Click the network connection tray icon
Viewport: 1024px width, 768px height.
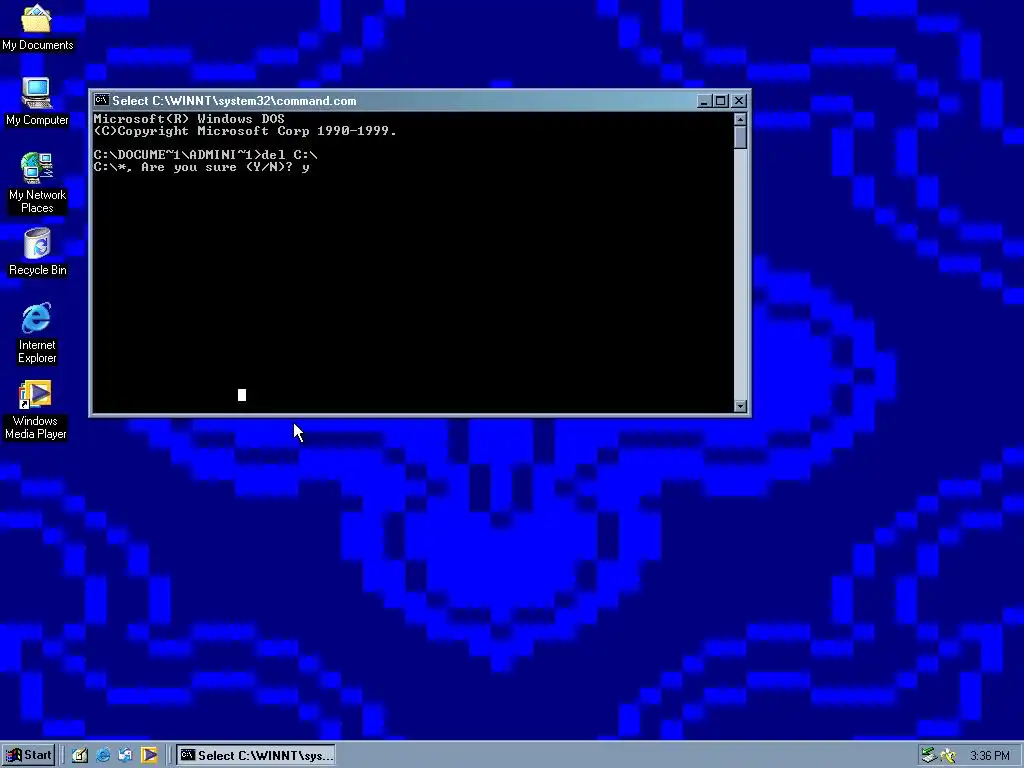tap(928, 756)
